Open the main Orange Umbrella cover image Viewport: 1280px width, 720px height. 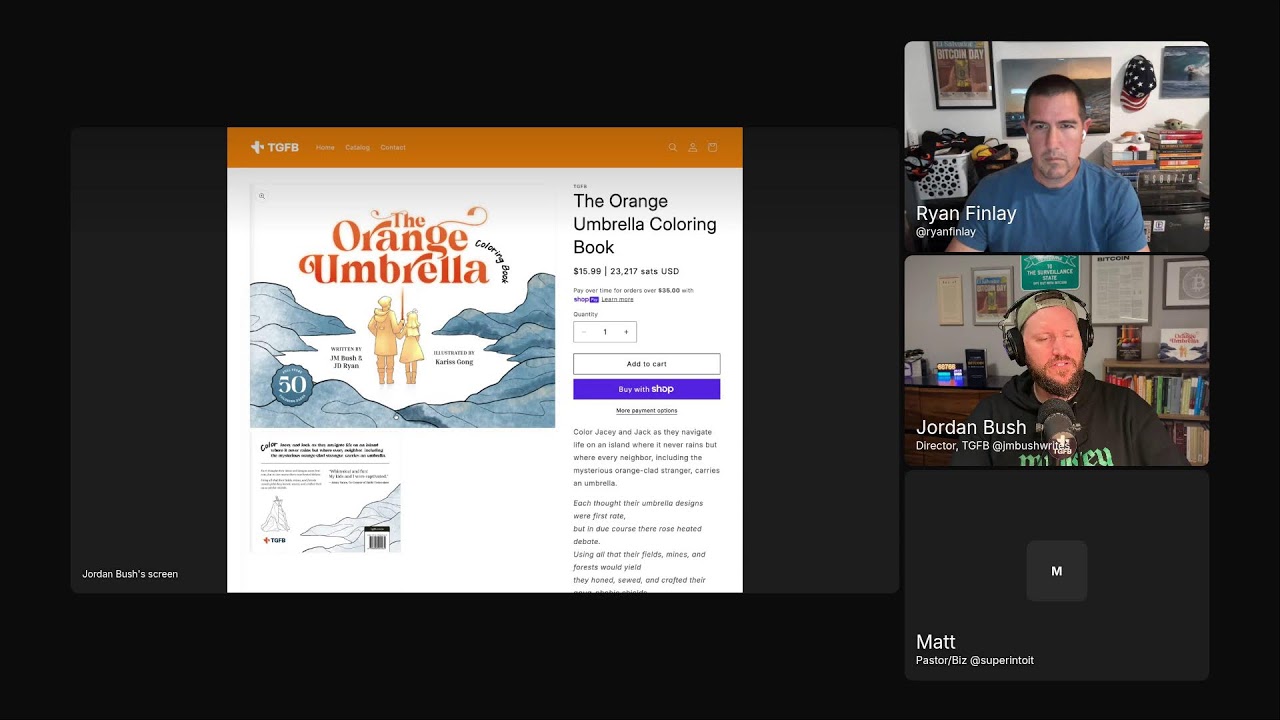[402, 306]
